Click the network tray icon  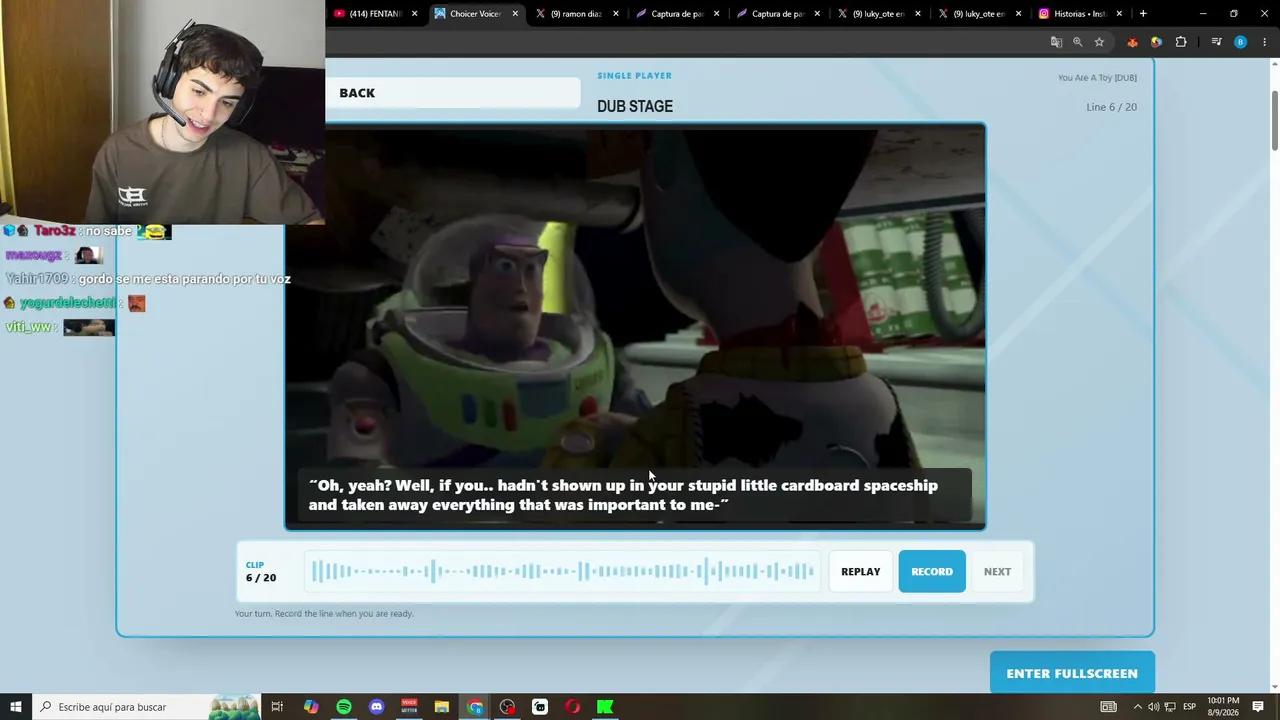tap(1171, 707)
